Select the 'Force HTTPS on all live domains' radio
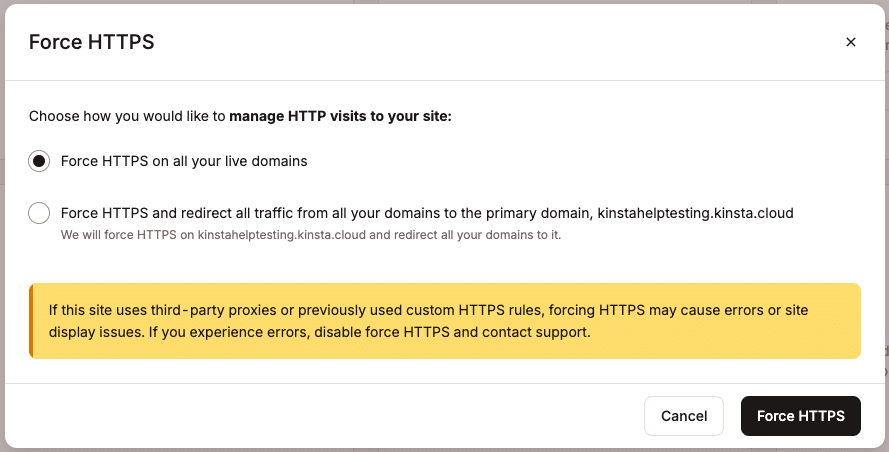Screen dimensions: 889x452 tap(39, 161)
